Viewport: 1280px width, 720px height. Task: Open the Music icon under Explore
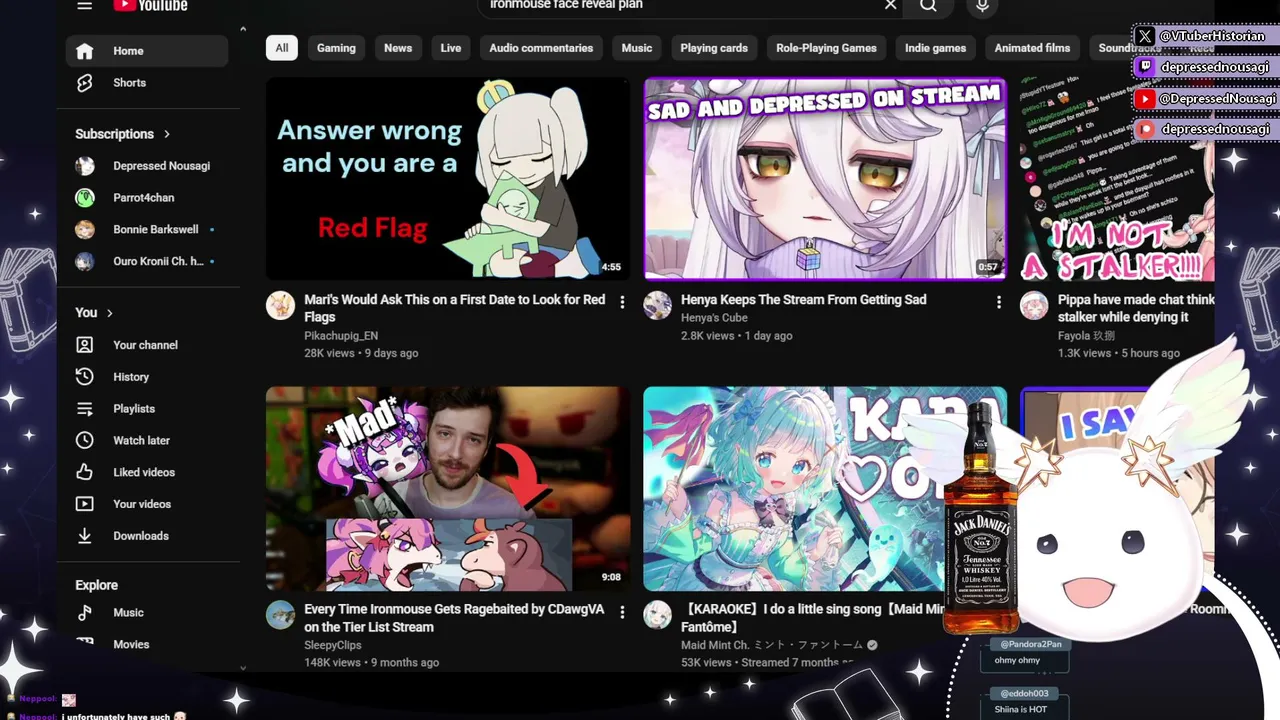coord(85,613)
